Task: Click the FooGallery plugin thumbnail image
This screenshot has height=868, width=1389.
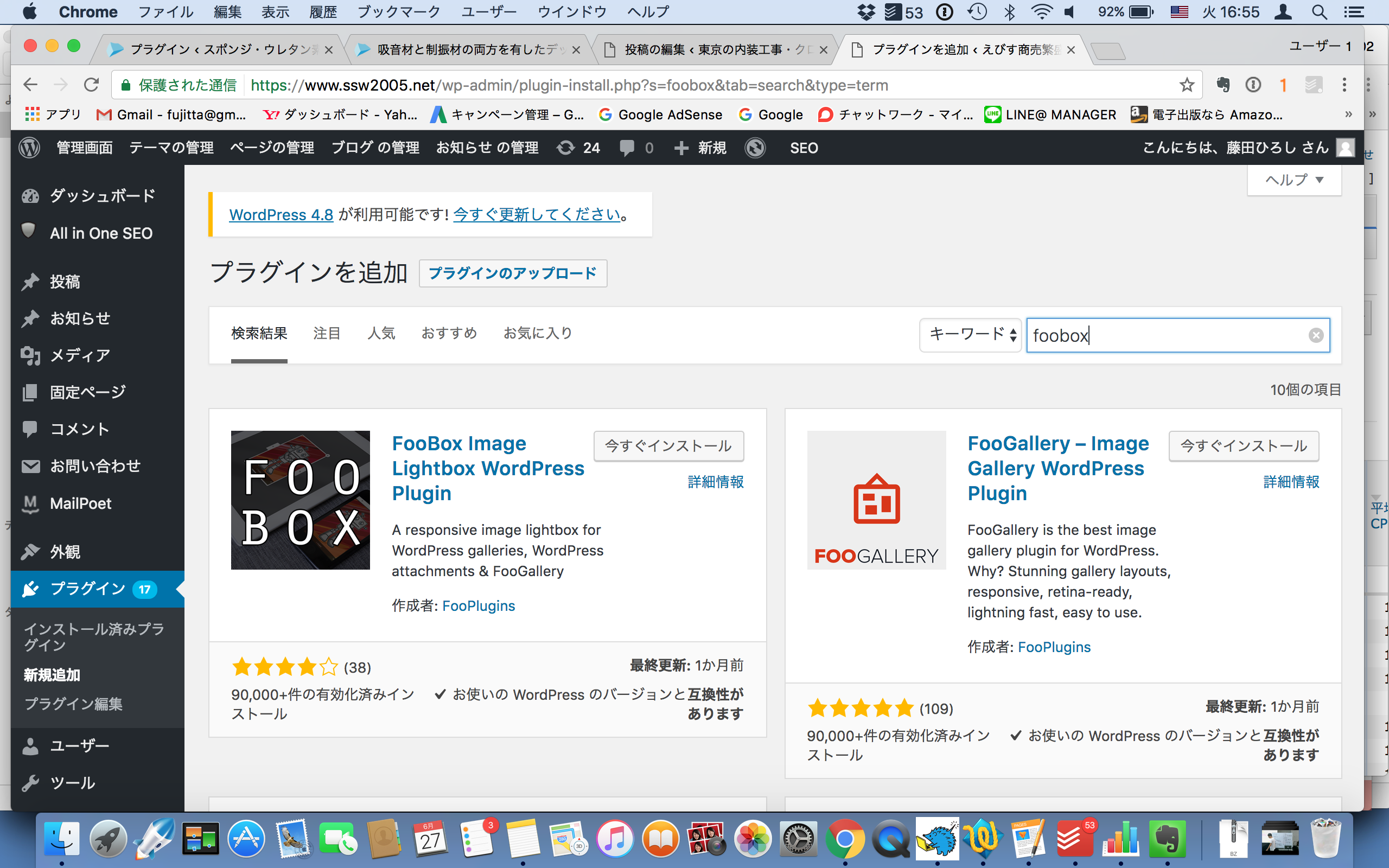Action: 876,500
